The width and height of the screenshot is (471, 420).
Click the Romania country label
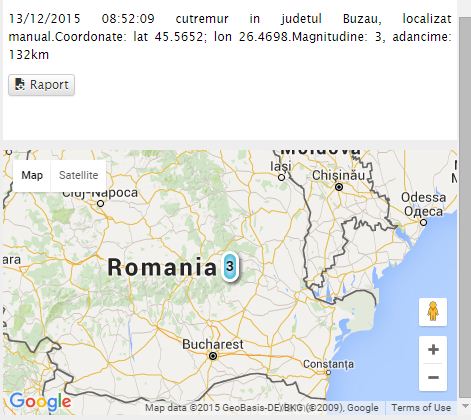click(x=162, y=267)
